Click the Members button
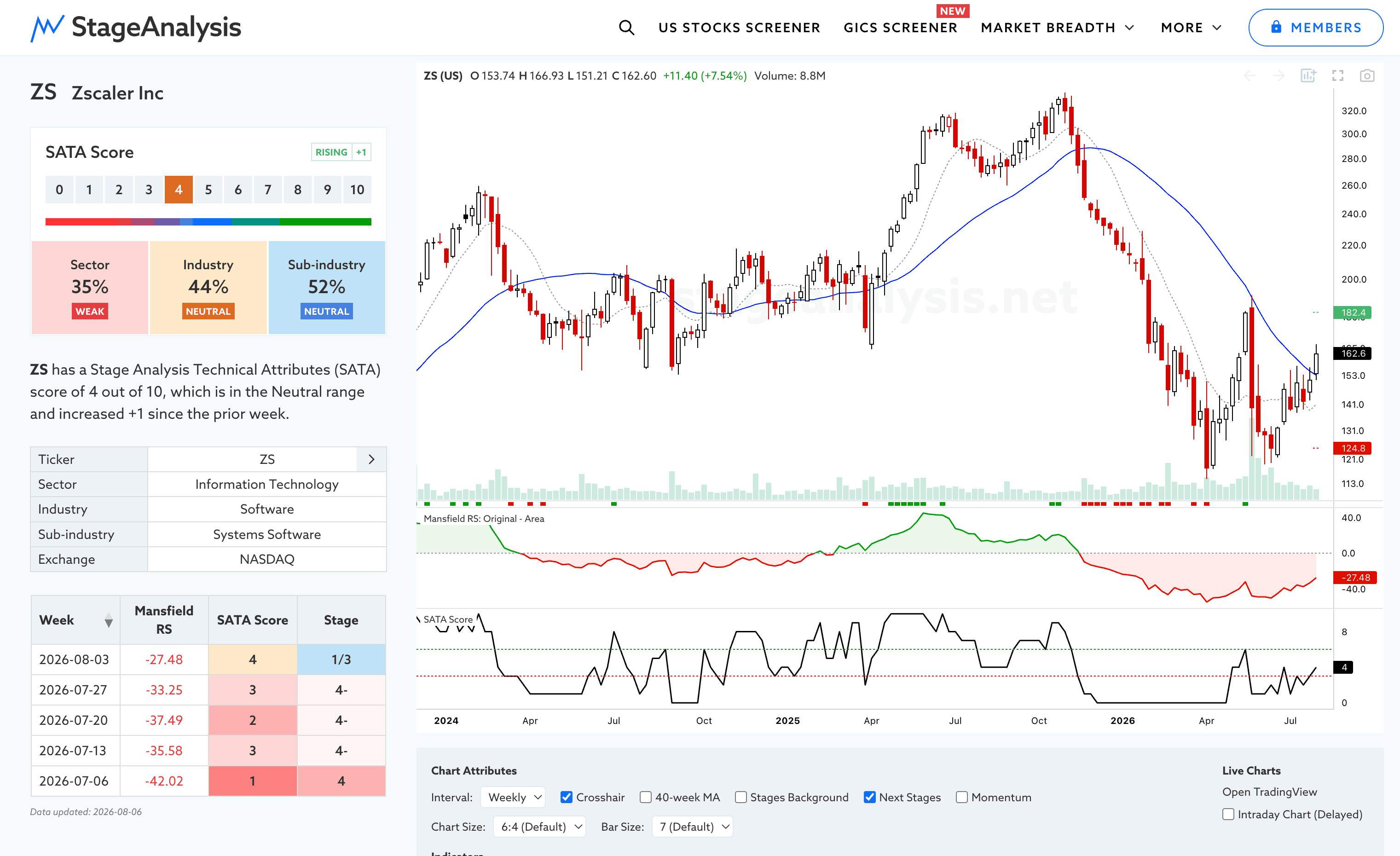The width and height of the screenshot is (1400, 856). [1315, 27]
